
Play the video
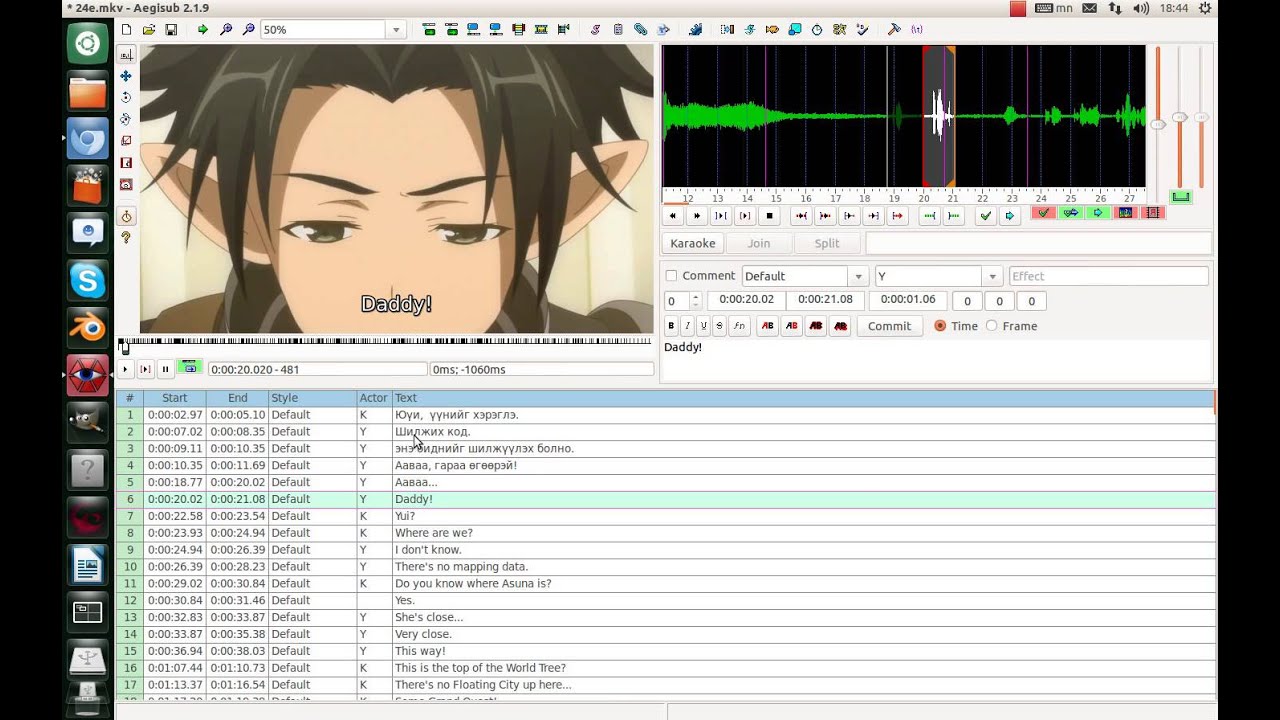[x=125, y=369]
